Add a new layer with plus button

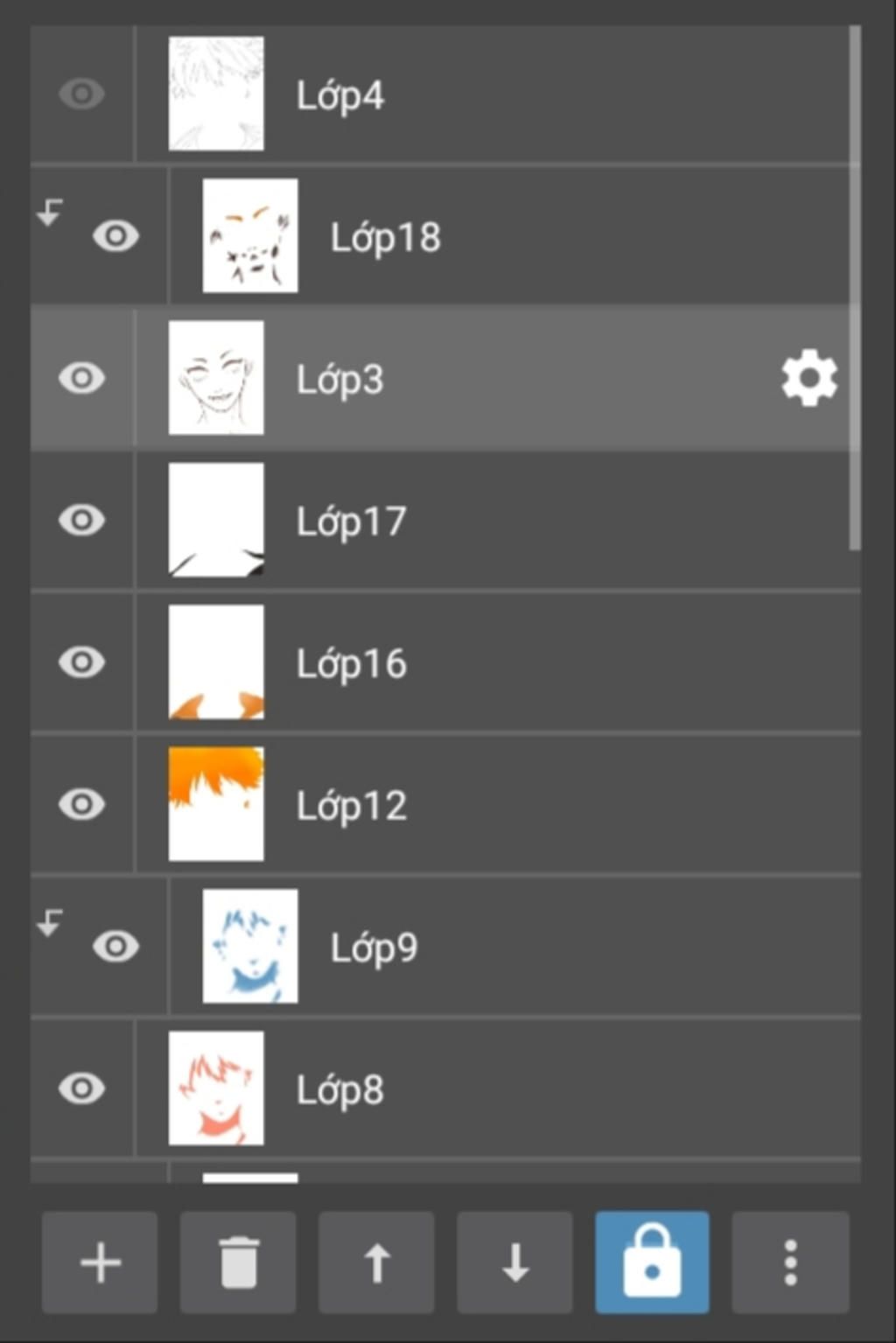coord(100,1262)
